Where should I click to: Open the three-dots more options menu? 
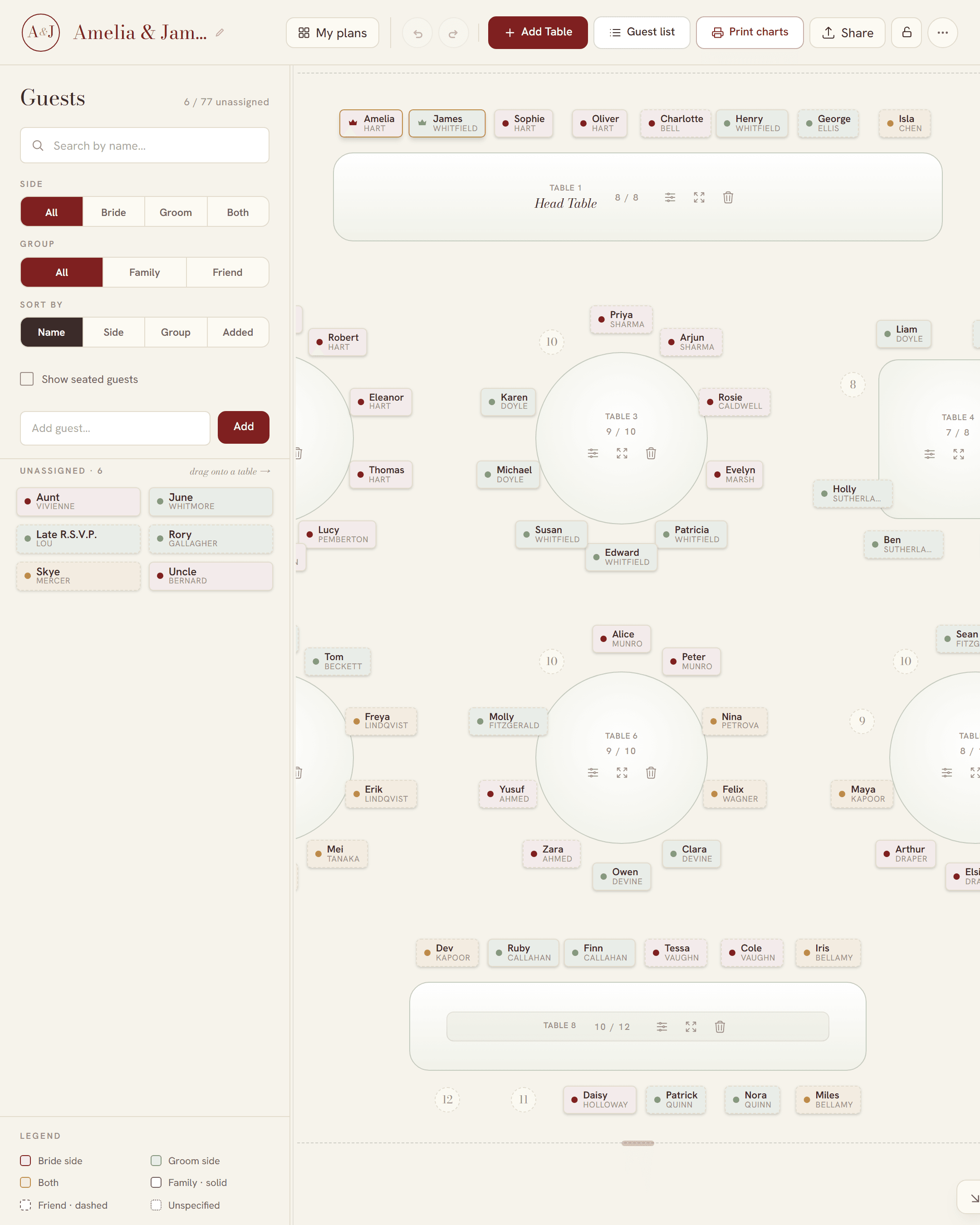[x=942, y=32]
